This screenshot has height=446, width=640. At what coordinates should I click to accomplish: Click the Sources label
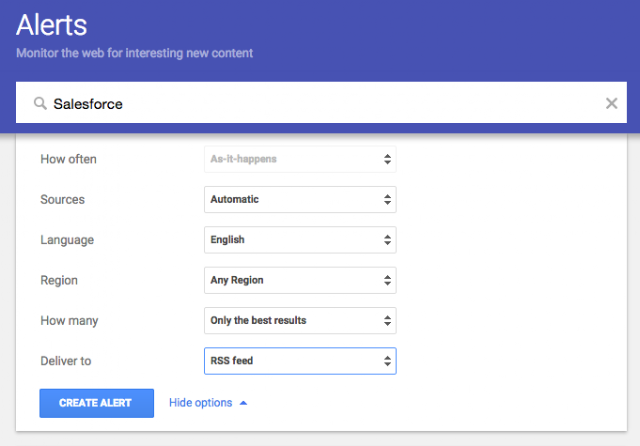62,199
